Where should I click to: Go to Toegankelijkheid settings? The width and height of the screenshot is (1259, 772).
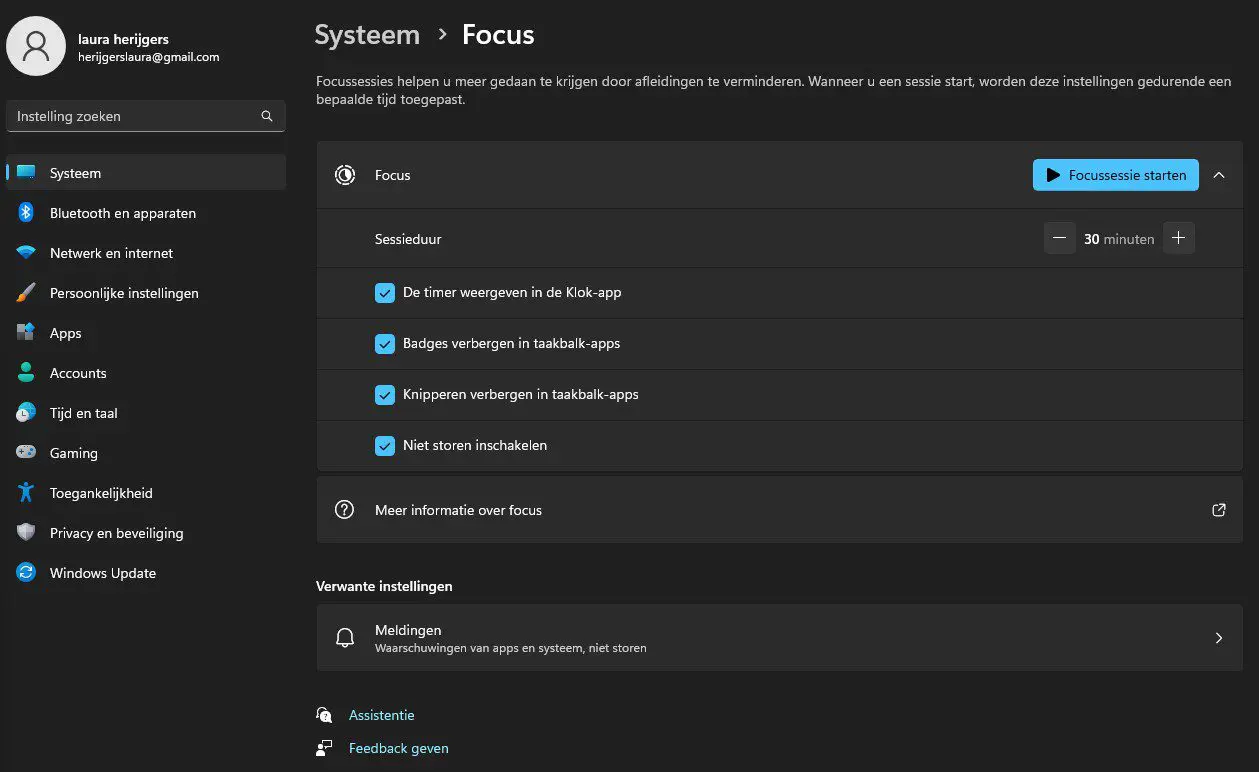click(146, 493)
